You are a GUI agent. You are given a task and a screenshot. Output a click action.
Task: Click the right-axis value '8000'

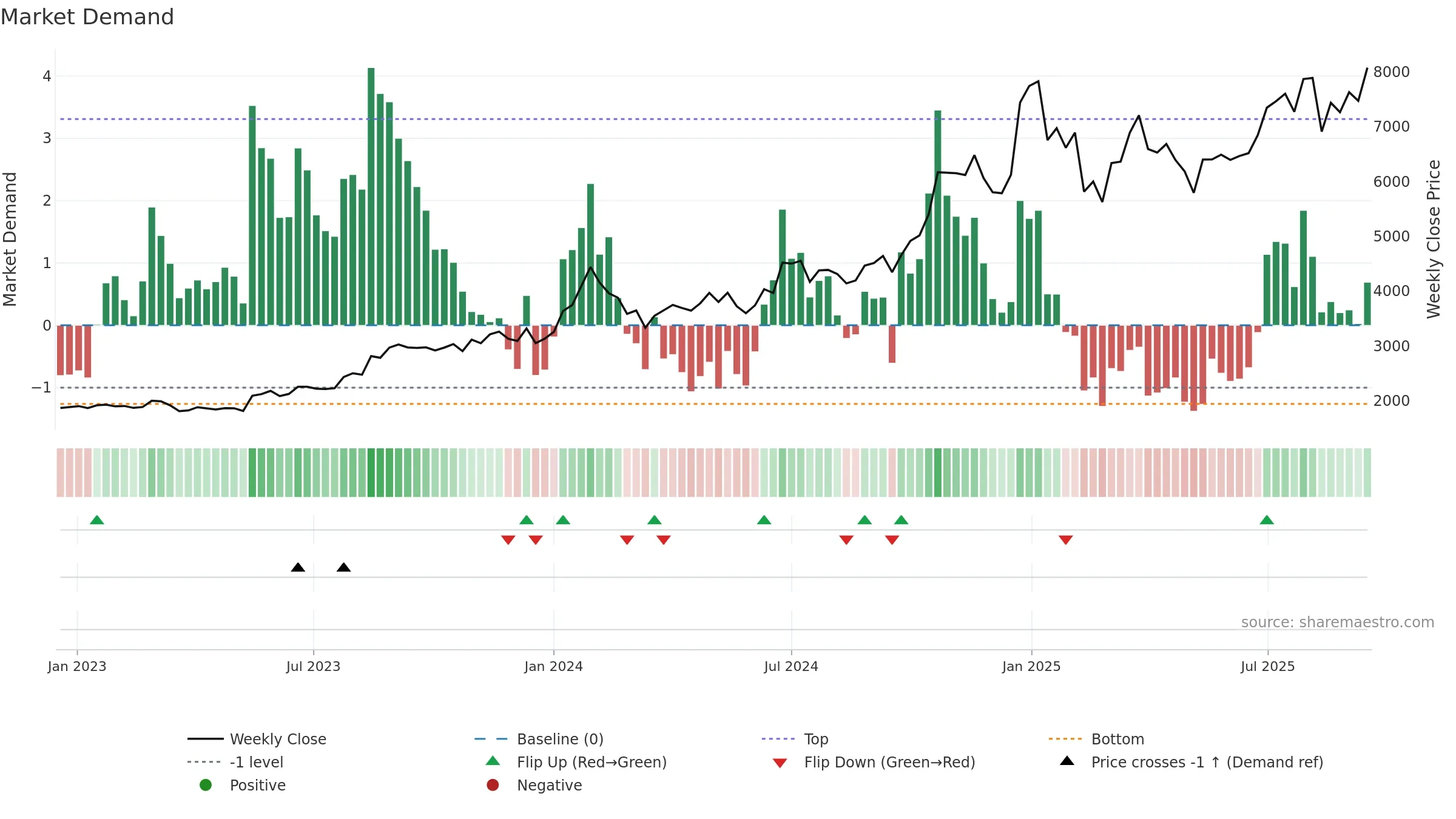point(1392,72)
